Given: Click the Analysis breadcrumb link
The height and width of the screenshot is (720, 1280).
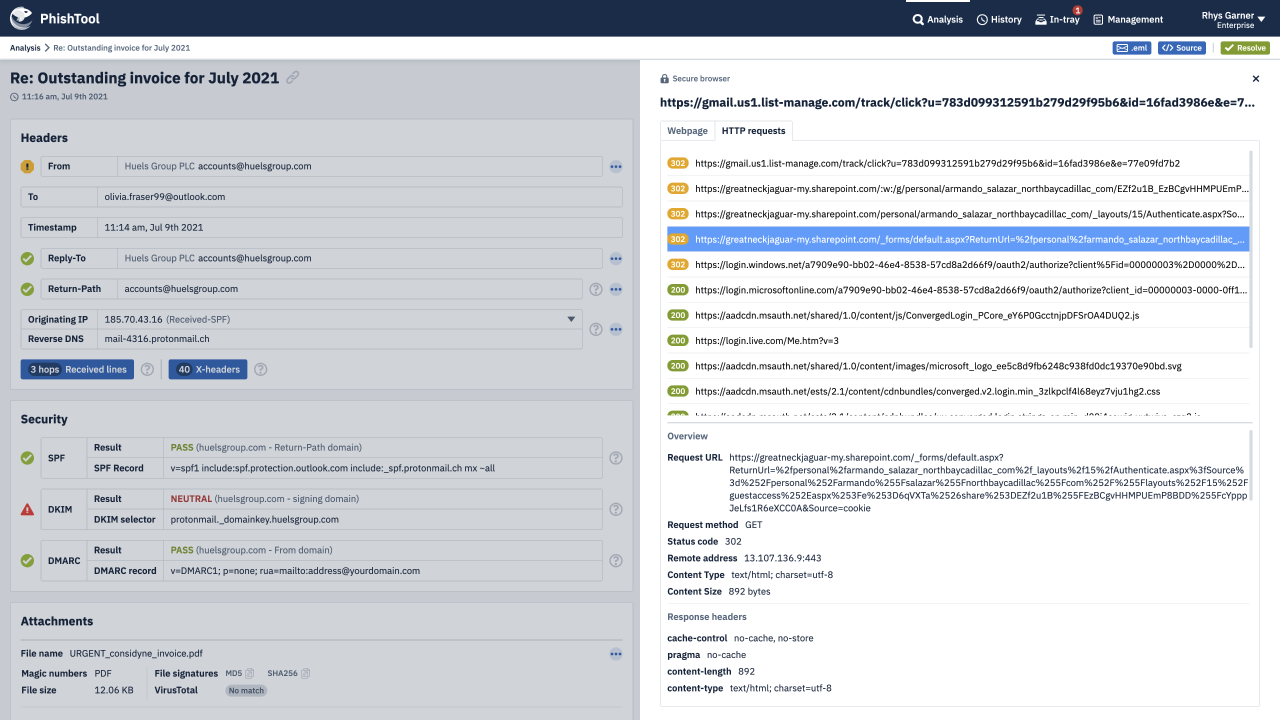Looking at the screenshot, I should 25,48.
